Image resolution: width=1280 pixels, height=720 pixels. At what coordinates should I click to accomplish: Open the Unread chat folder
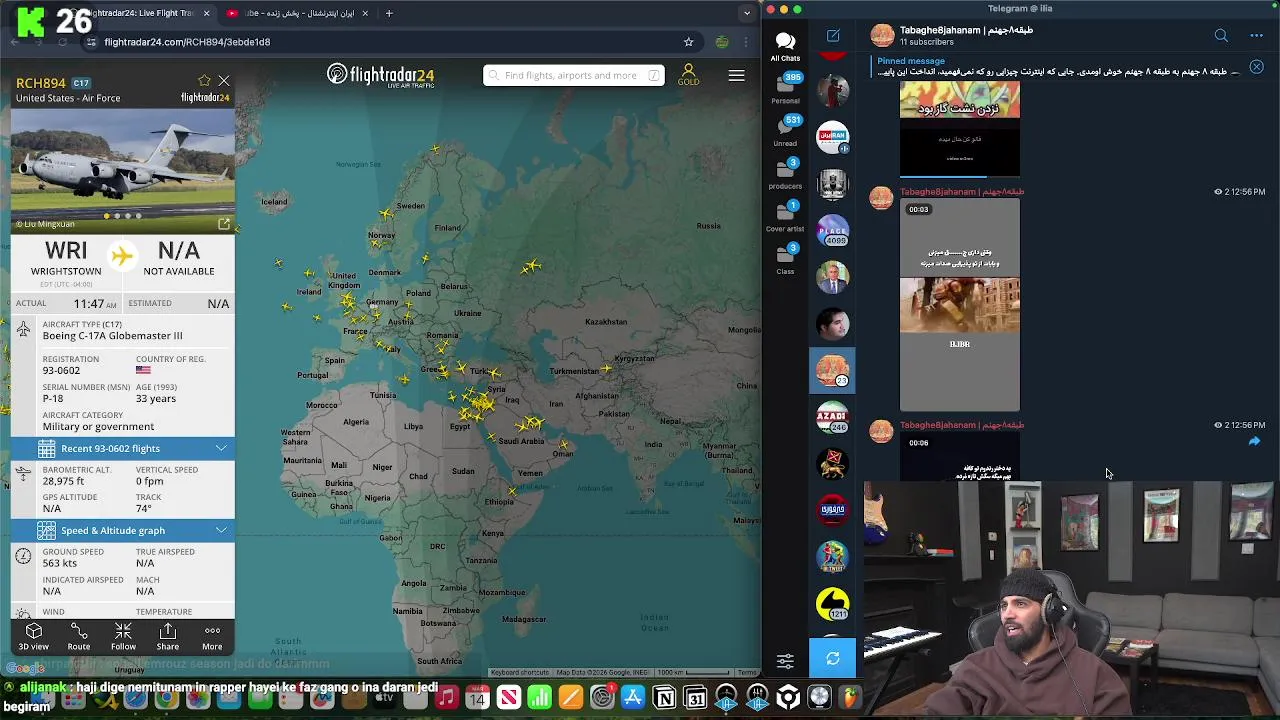(x=785, y=131)
